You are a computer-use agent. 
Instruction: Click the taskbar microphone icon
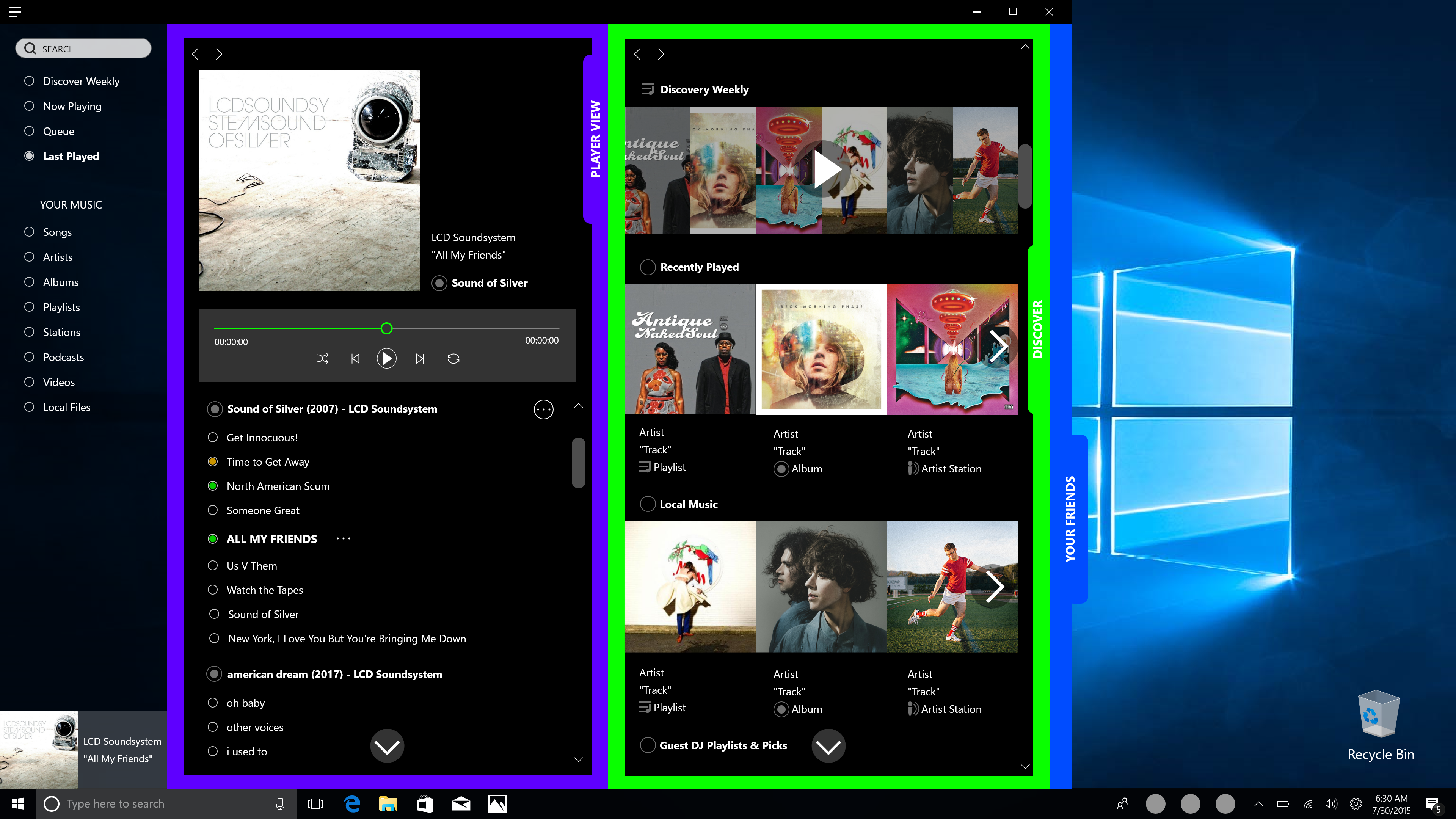coord(280,804)
